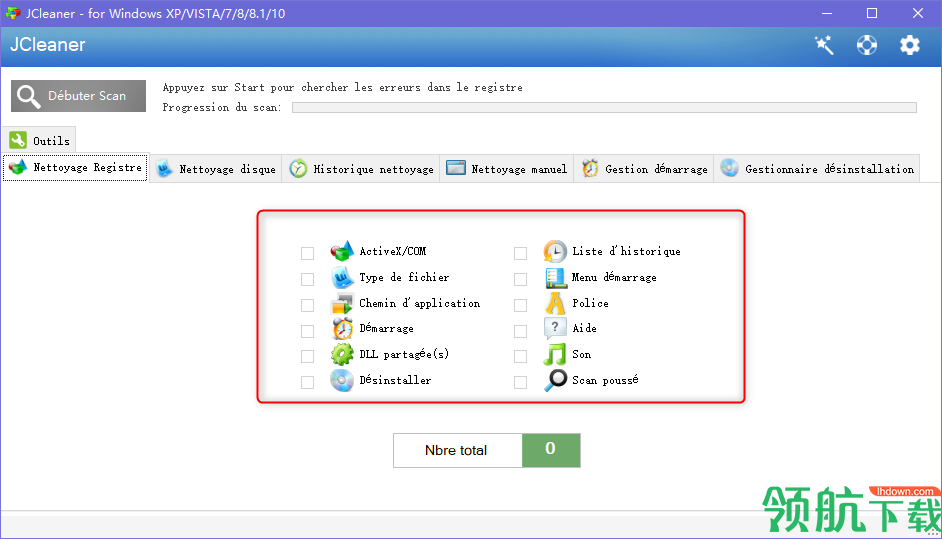Click the magic wand icon in header
Viewport: 942px width, 539px height.
click(824, 45)
